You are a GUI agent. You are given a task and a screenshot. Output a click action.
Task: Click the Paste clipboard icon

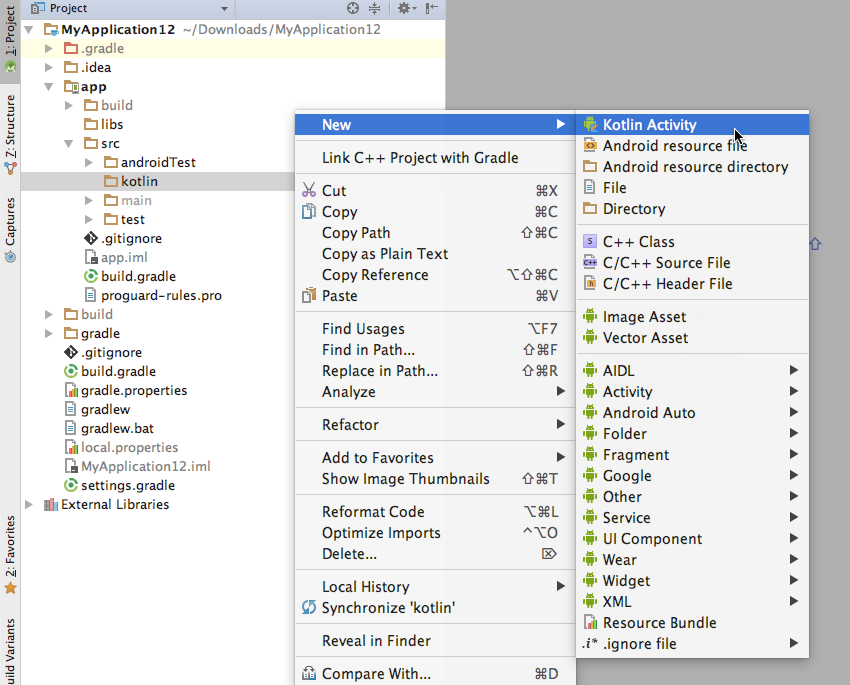pyautogui.click(x=309, y=296)
